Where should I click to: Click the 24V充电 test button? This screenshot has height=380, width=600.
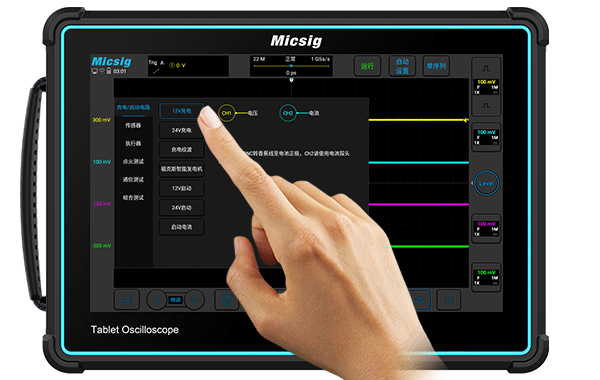pyautogui.click(x=181, y=130)
